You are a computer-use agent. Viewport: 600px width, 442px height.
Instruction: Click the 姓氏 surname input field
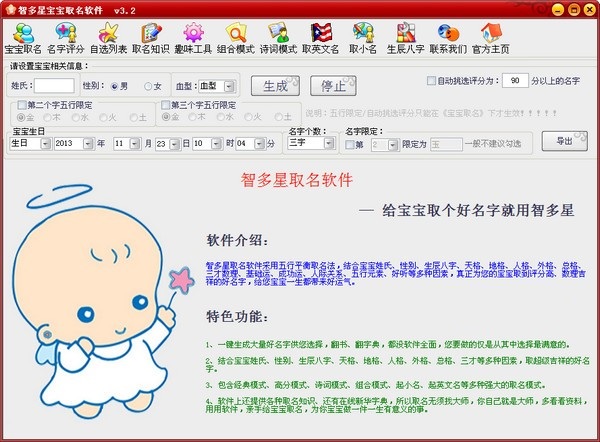click(54, 86)
